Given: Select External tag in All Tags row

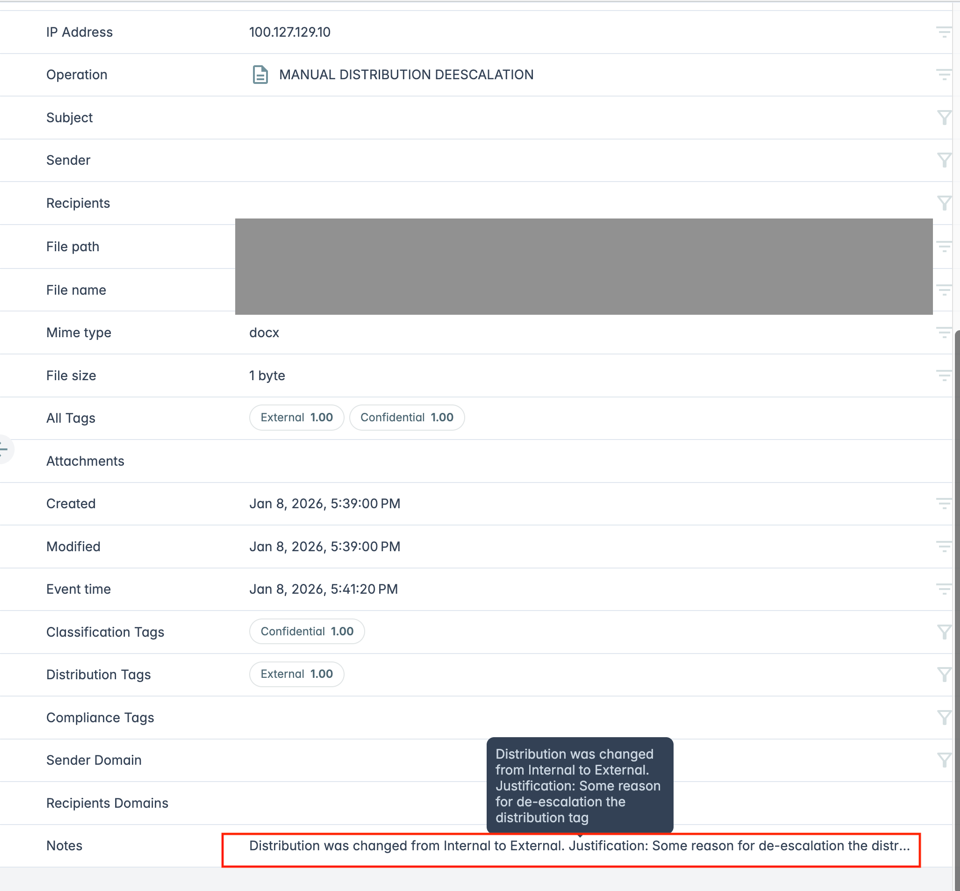Looking at the screenshot, I should (296, 418).
